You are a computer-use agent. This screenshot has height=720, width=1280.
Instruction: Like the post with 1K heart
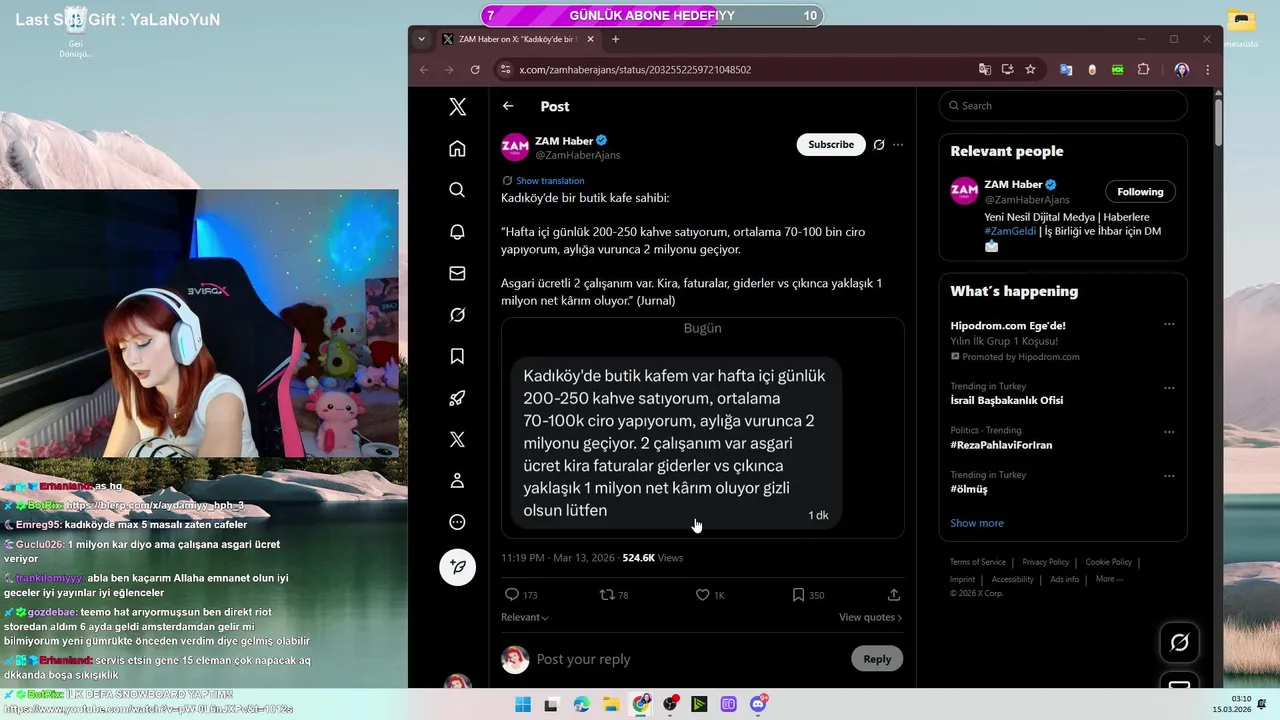pos(702,595)
